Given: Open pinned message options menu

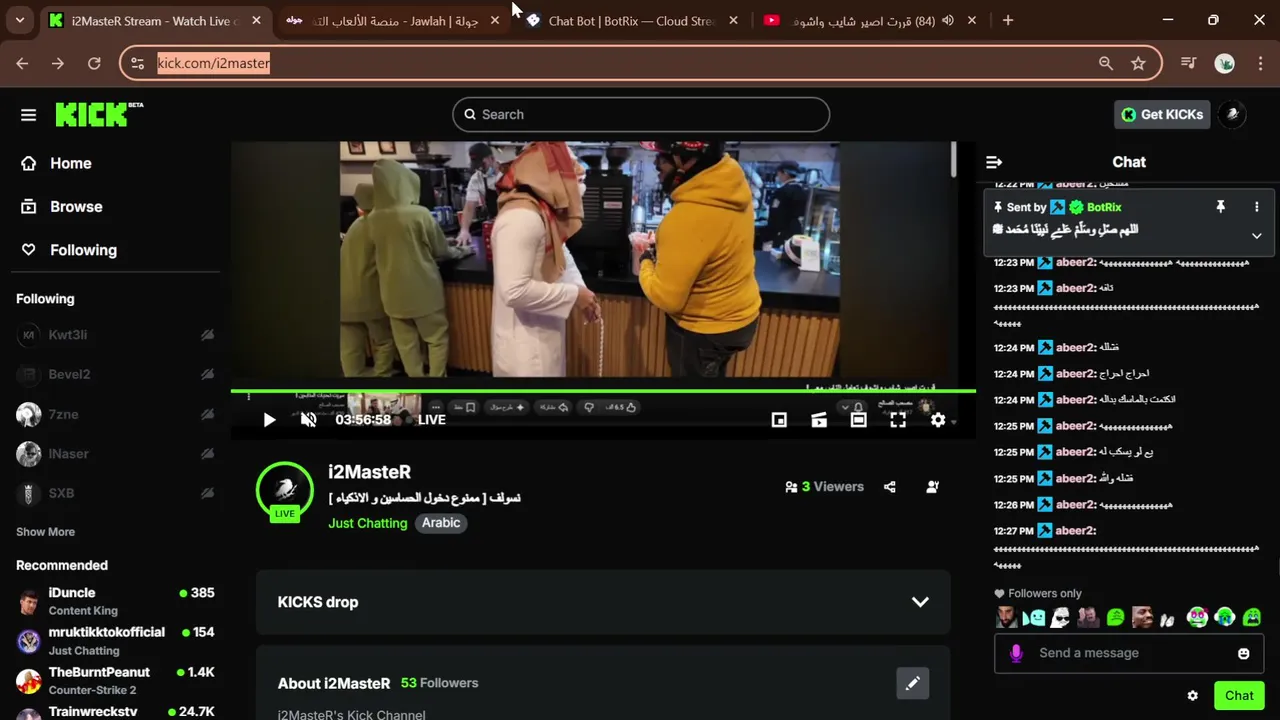Looking at the screenshot, I should 1257,207.
